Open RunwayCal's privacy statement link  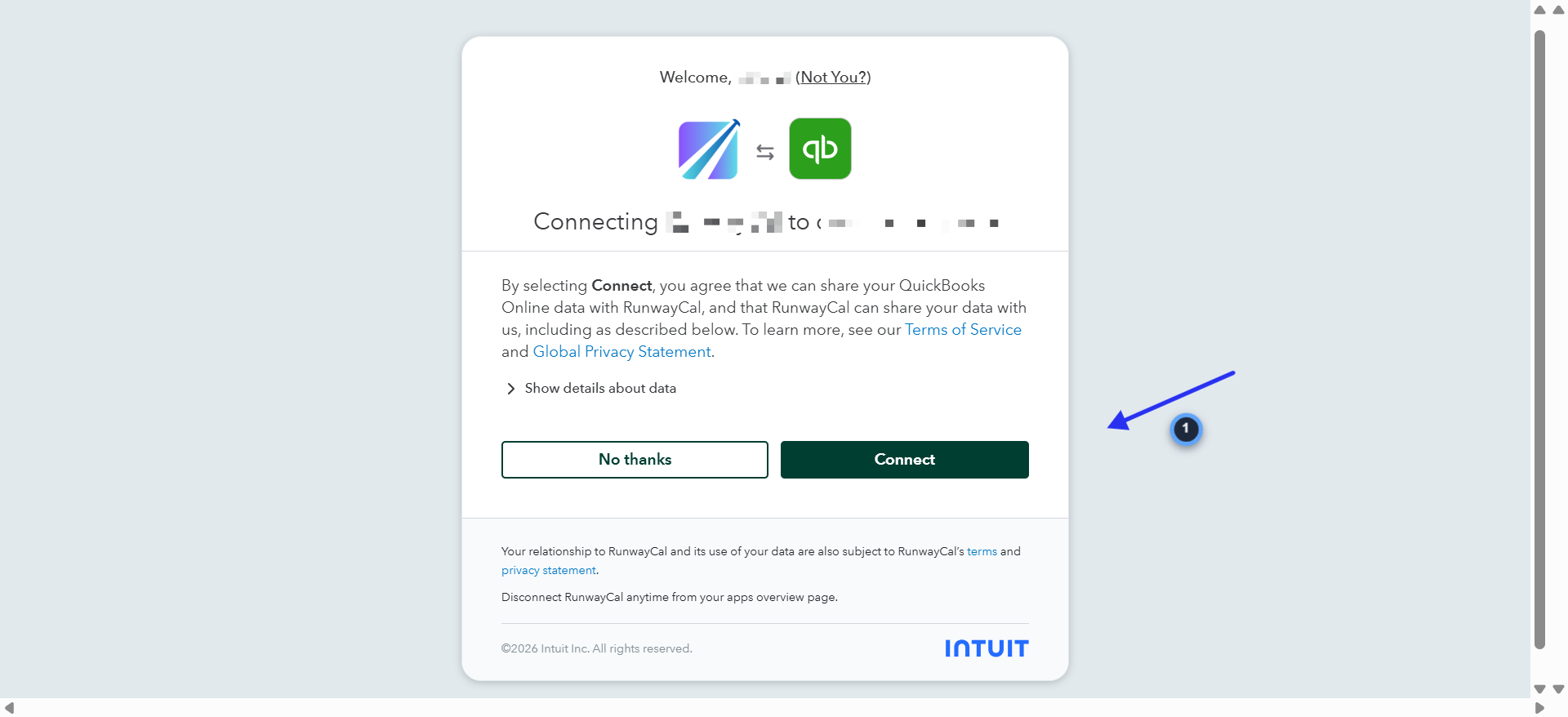click(549, 571)
